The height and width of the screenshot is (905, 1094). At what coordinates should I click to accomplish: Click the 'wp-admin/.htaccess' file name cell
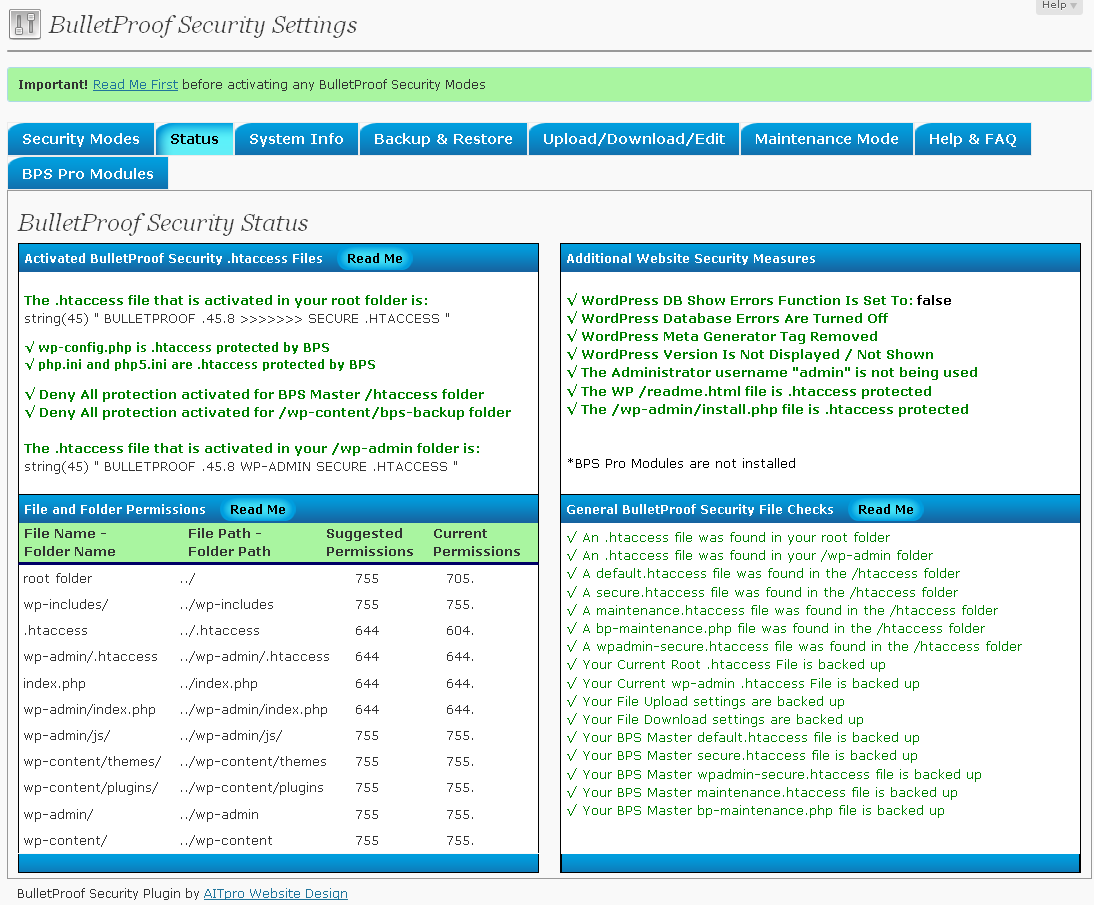tap(91, 657)
